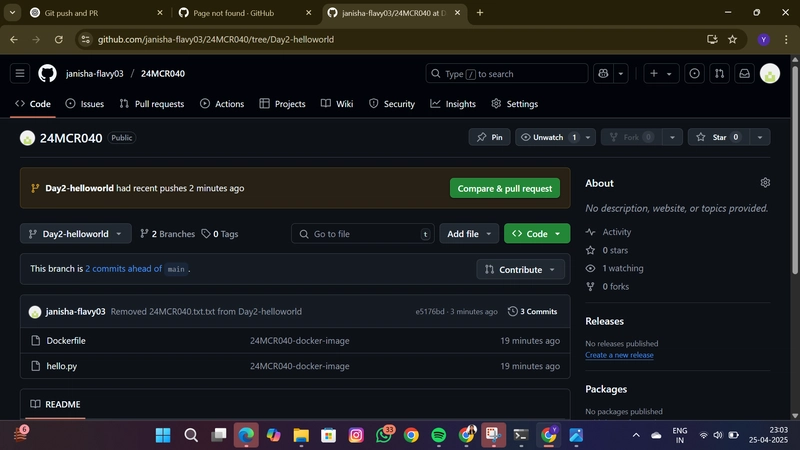Viewport: 800px width, 450px height.
Task: View the 1 watching link
Action: [x=622, y=268]
